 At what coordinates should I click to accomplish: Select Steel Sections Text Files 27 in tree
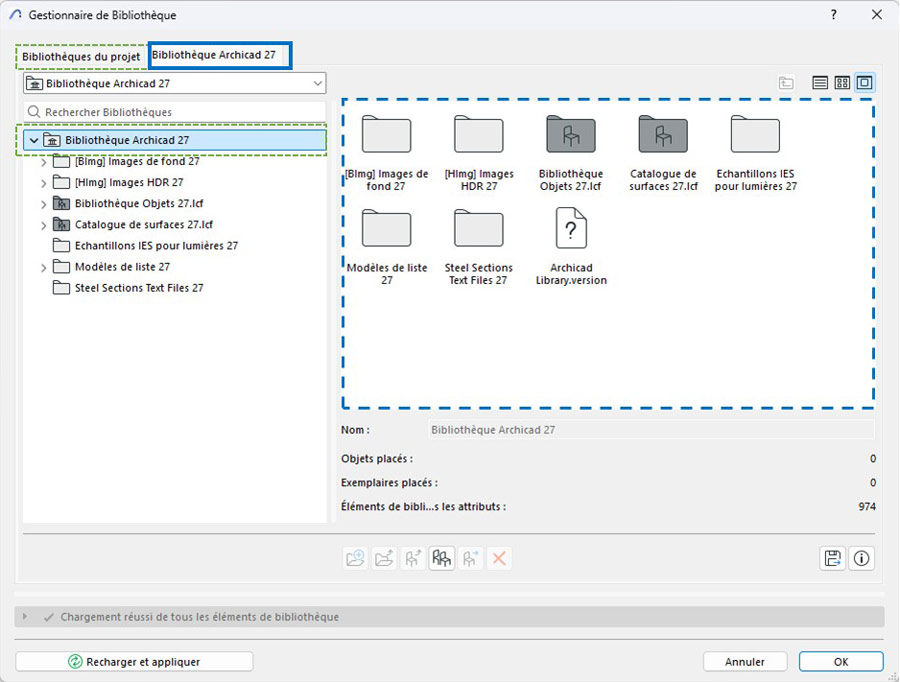(x=138, y=288)
